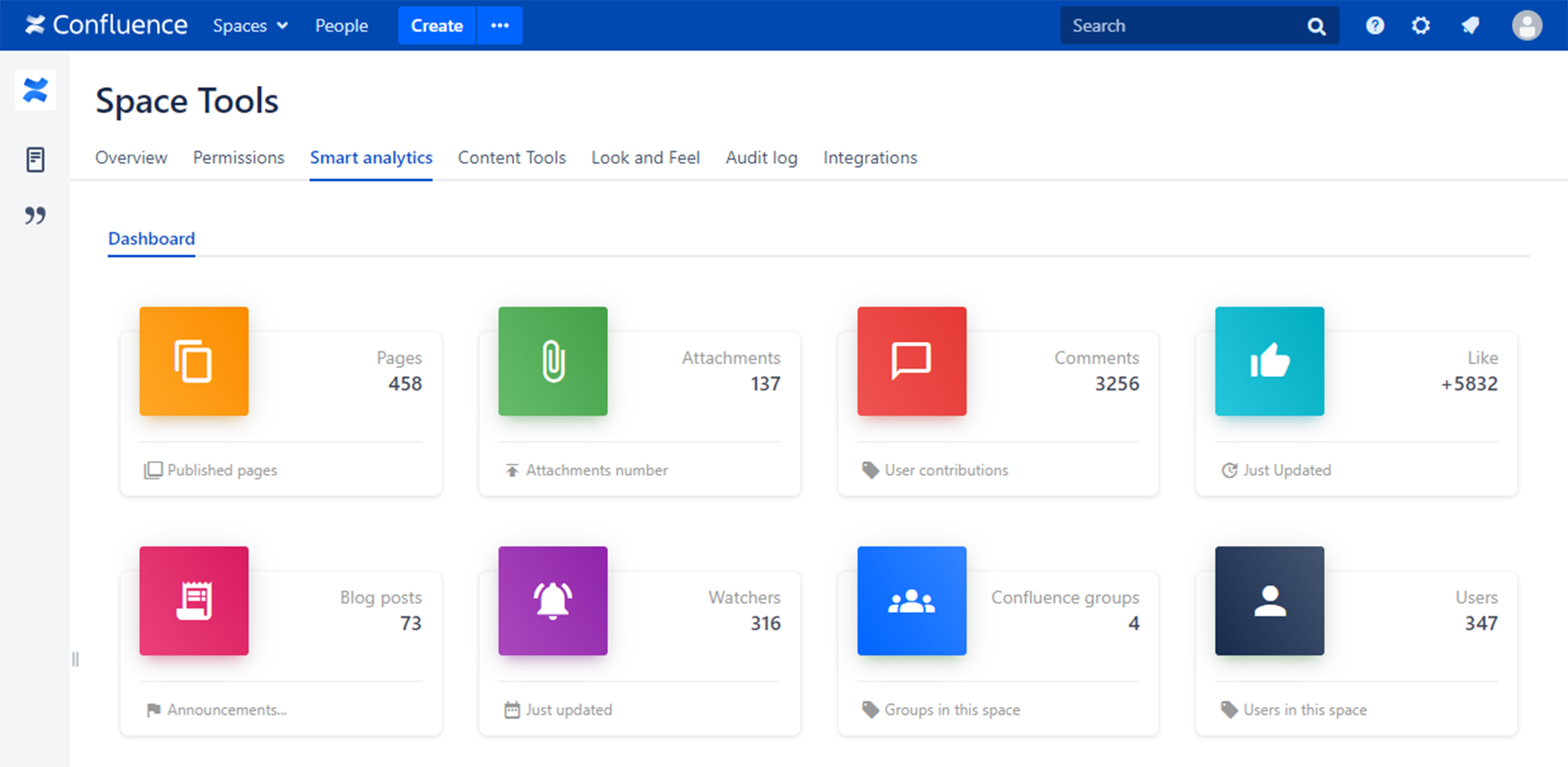
Task: Click the Confluence groups count 4
Action: [1133, 623]
